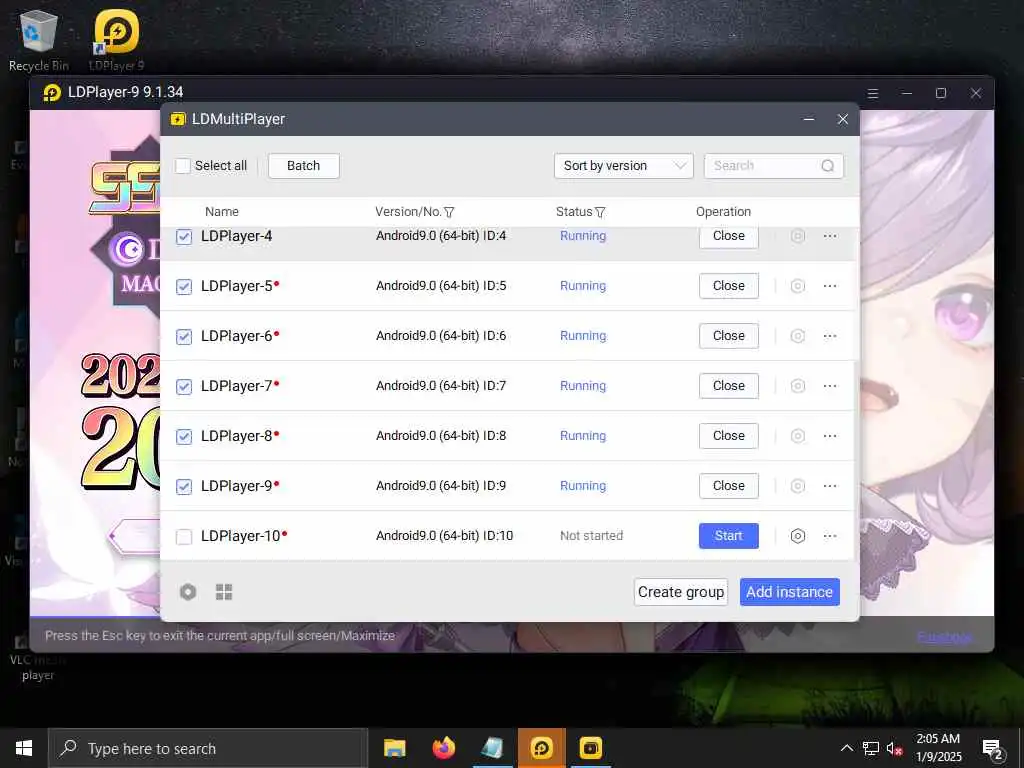The width and height of the screenshot is (1024, 768).
Task: Open settings icon for LDPlayer-5 row
Action: [x=797, y=286]
